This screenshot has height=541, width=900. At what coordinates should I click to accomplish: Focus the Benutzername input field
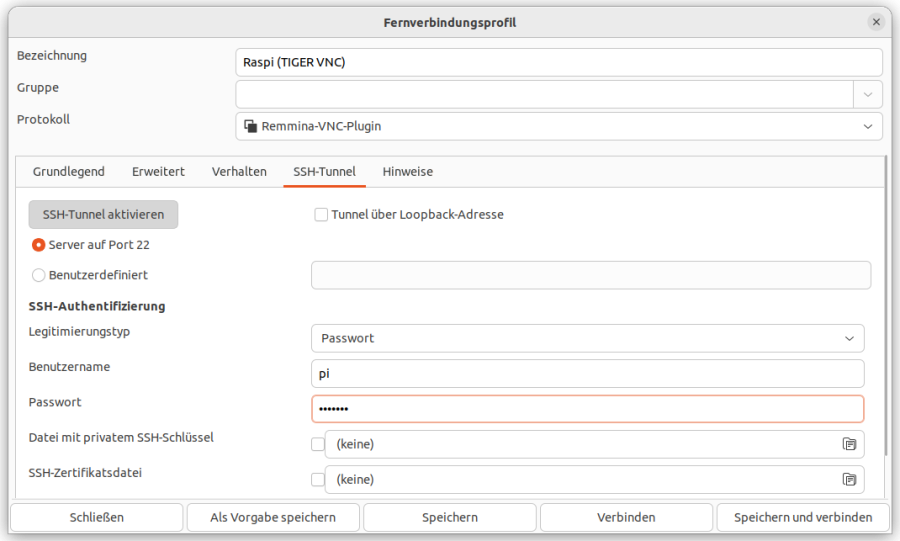click(587, 374)
